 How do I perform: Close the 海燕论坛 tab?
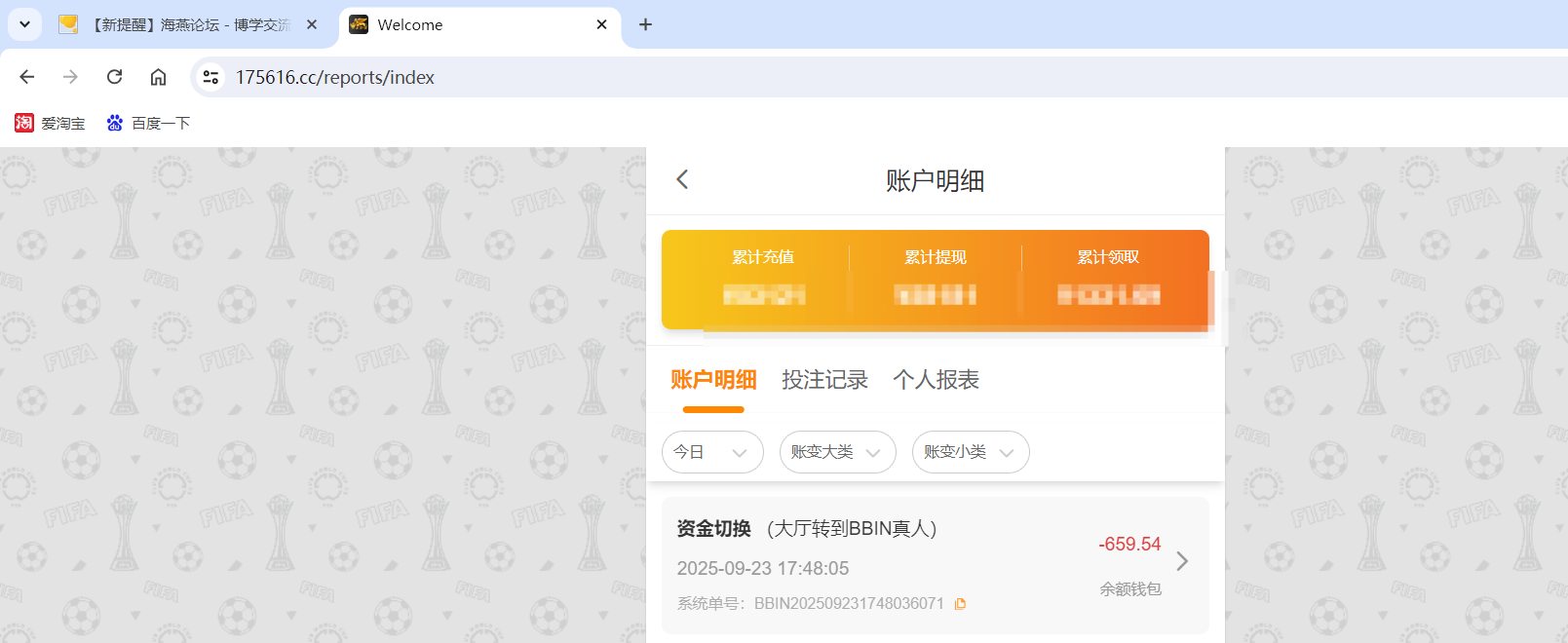click(312, 24)
